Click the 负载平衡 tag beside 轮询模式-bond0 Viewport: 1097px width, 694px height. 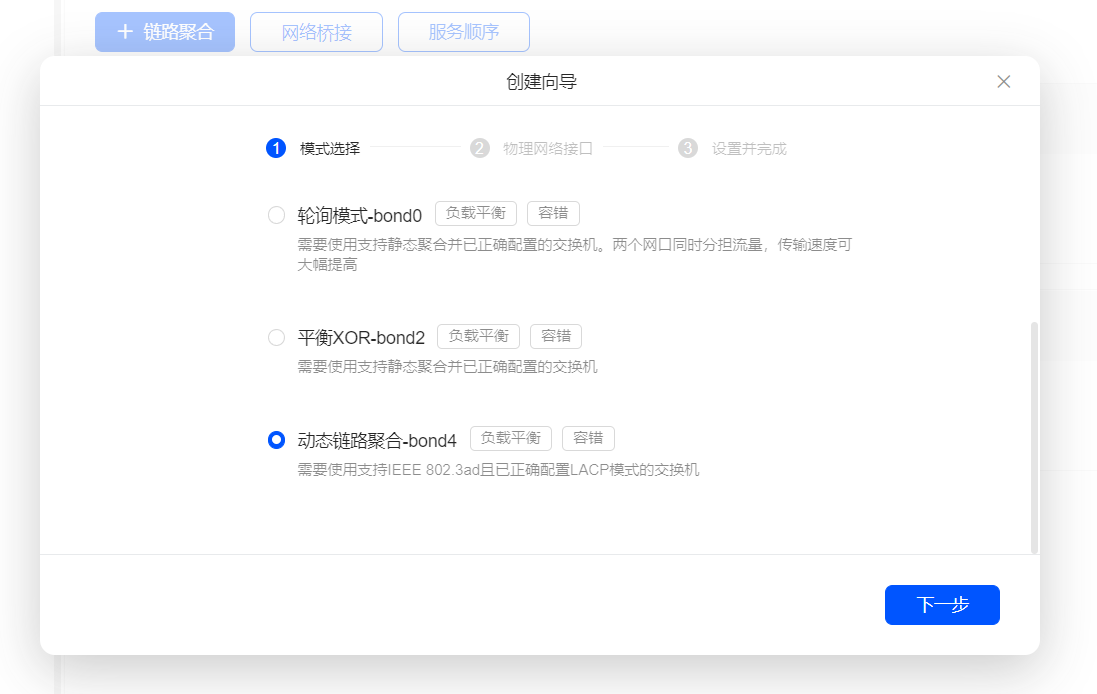[476, 213]
